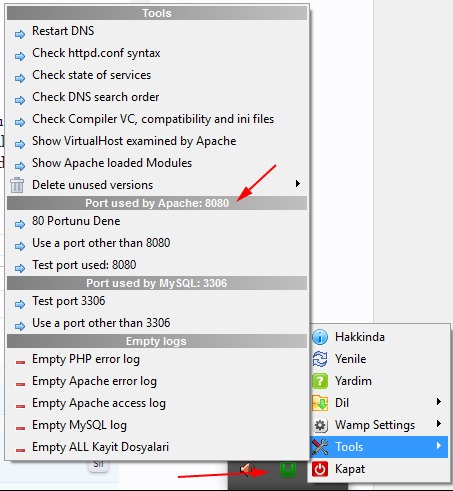Select Empty ALL Kayit Dosyalari
Image resolution: width=453 pixels, height=491 pixels.
pyautogui.click(x=157, y=447)
